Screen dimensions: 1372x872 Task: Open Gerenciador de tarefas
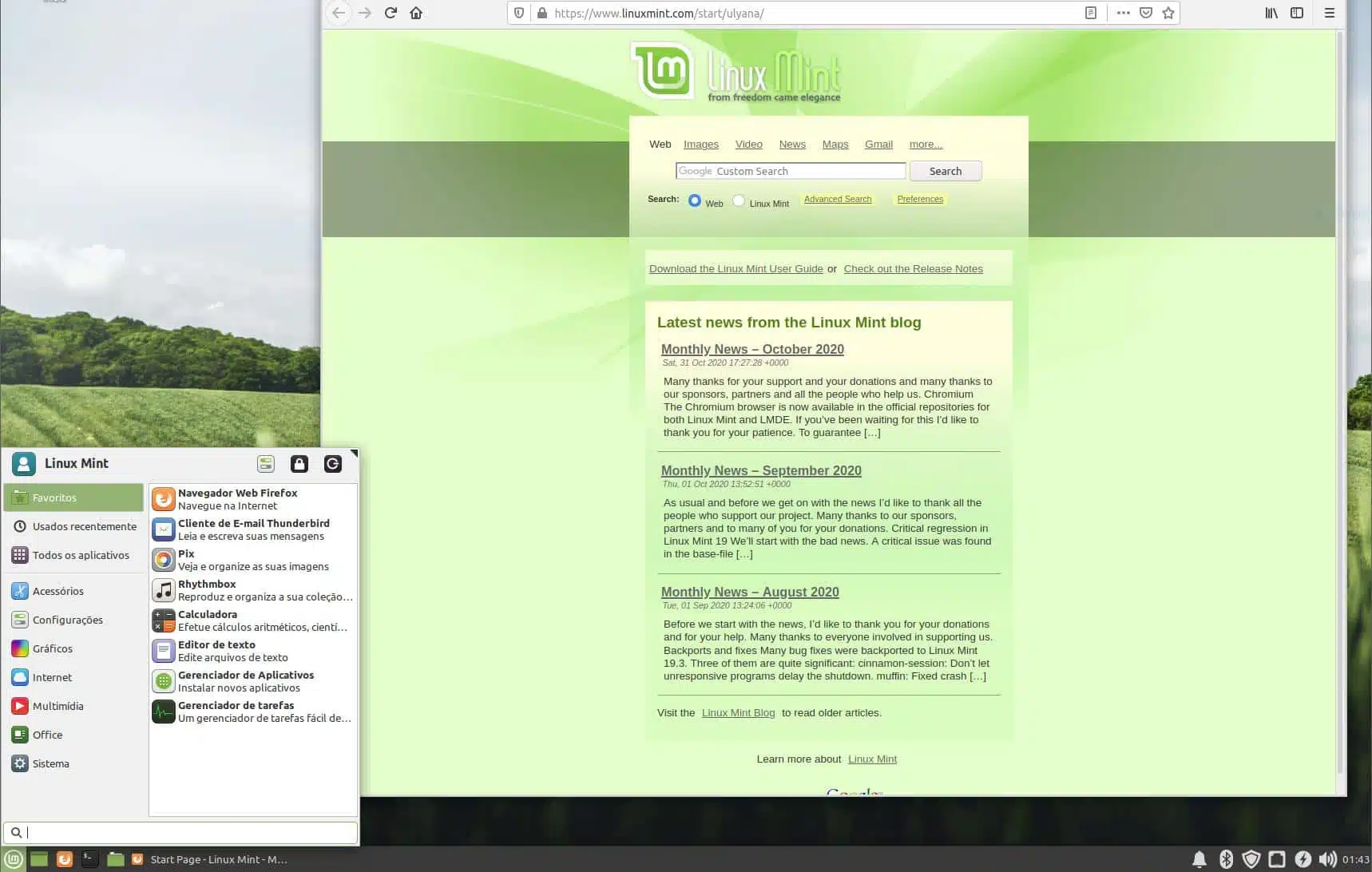coord(253,711)
